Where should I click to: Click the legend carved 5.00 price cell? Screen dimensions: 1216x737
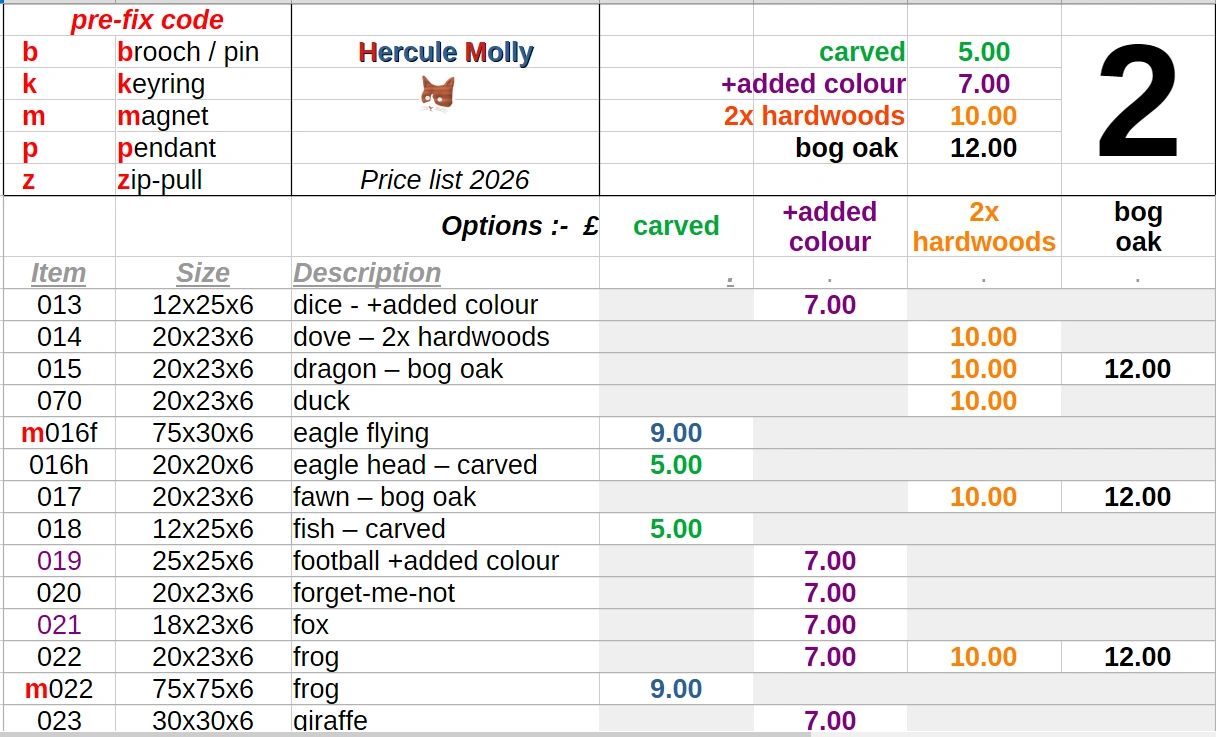[x=984, y=52]
